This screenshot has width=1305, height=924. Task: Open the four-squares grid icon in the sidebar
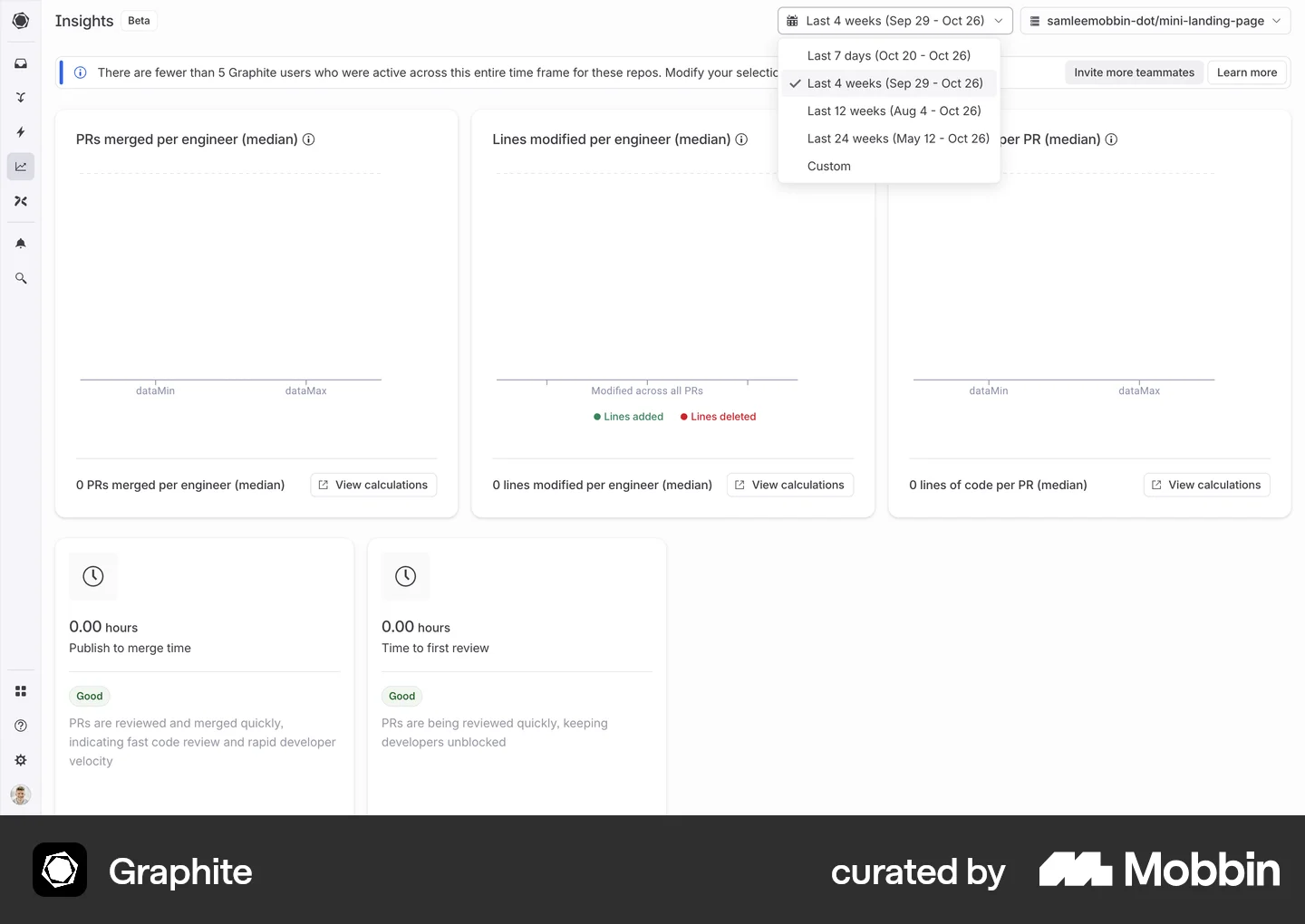pyautogui.click(x=21, y=691)
